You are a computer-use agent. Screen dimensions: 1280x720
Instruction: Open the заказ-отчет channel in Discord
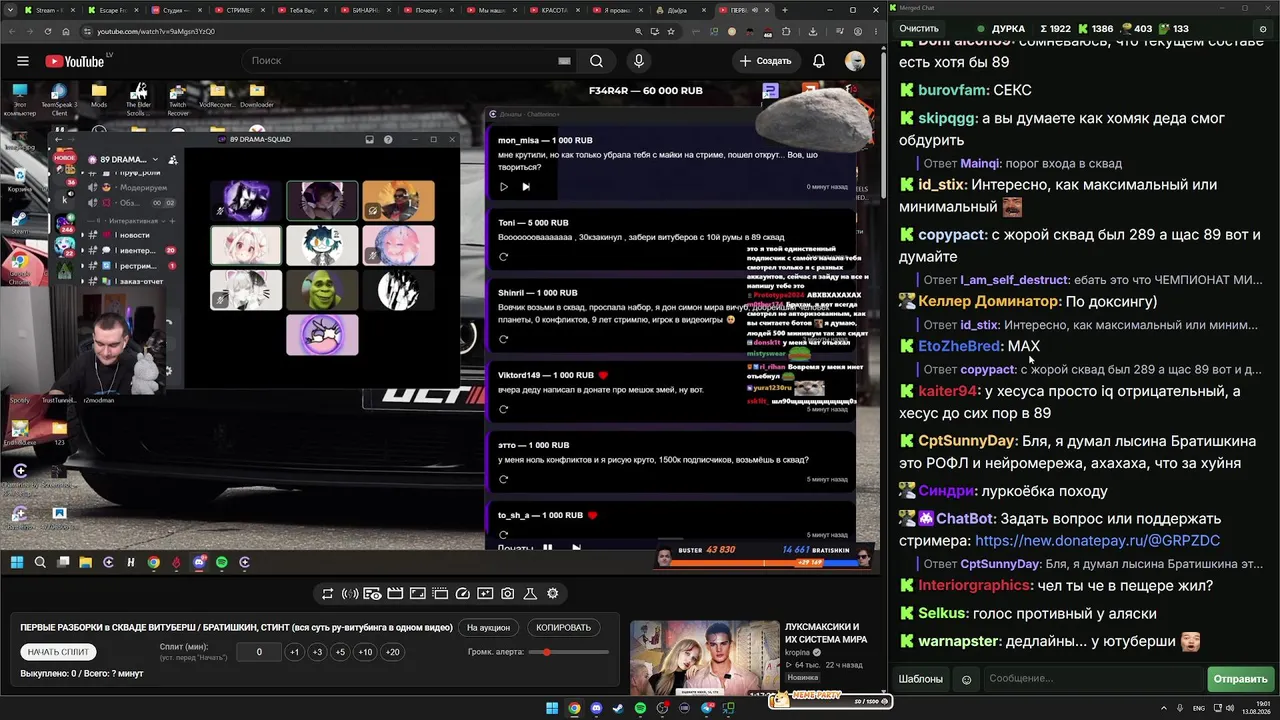click(x=133, y=281)
